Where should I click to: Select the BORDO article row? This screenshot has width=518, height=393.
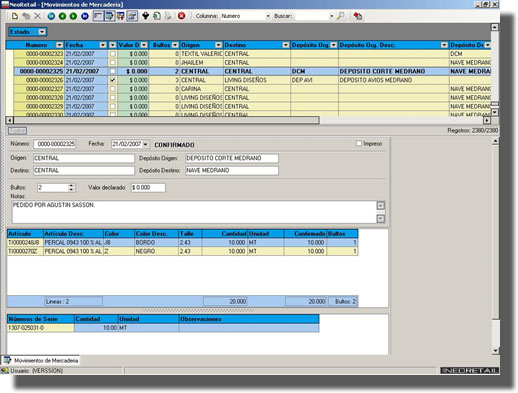183,242
